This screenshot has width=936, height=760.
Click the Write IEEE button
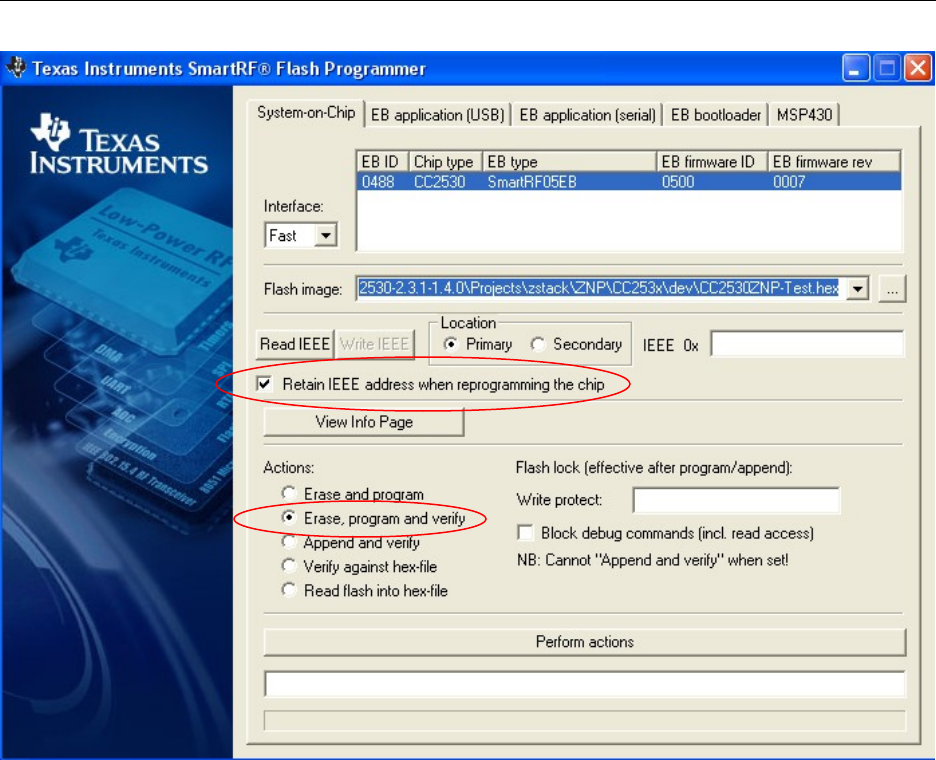(x=374, y=344)
